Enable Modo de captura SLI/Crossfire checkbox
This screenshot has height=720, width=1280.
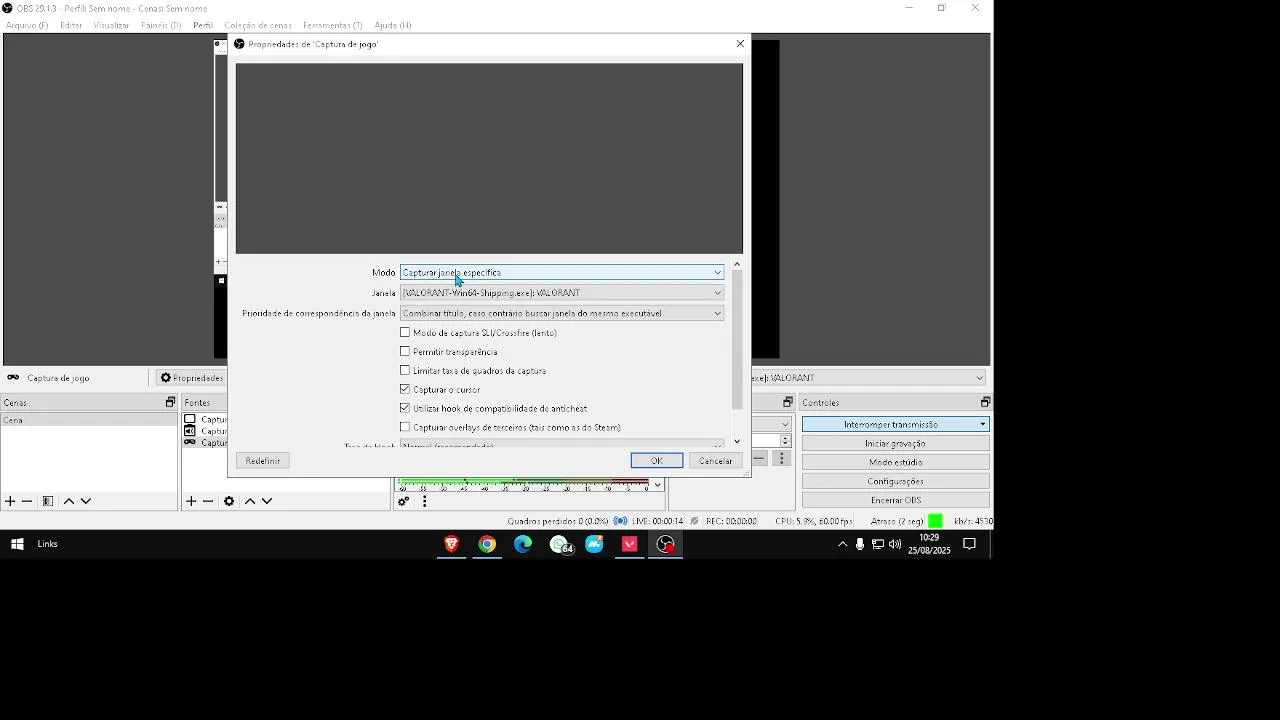pos(405,332)
